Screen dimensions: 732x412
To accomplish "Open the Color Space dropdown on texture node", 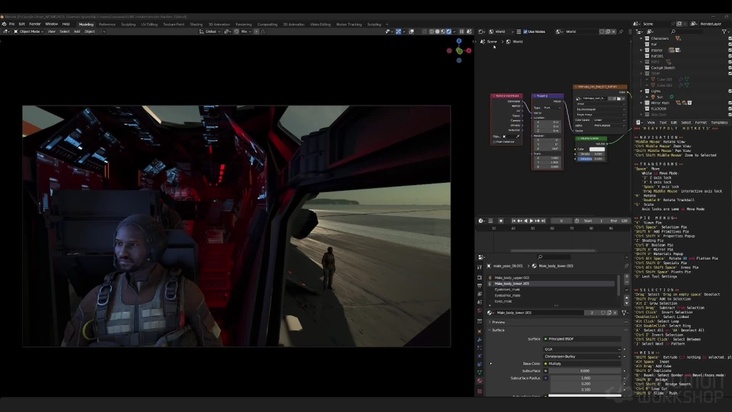I will tap(609, 120).
